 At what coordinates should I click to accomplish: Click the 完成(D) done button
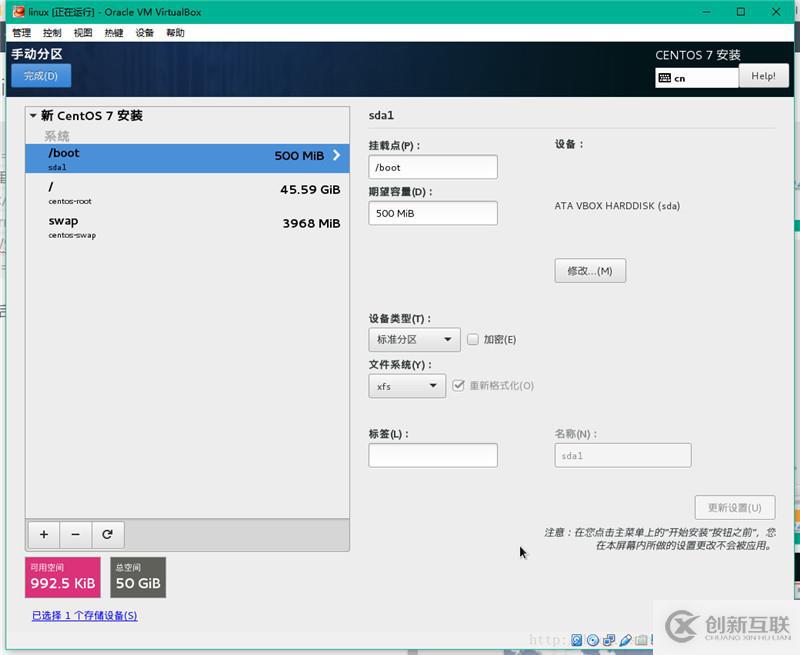click(41, 75)
